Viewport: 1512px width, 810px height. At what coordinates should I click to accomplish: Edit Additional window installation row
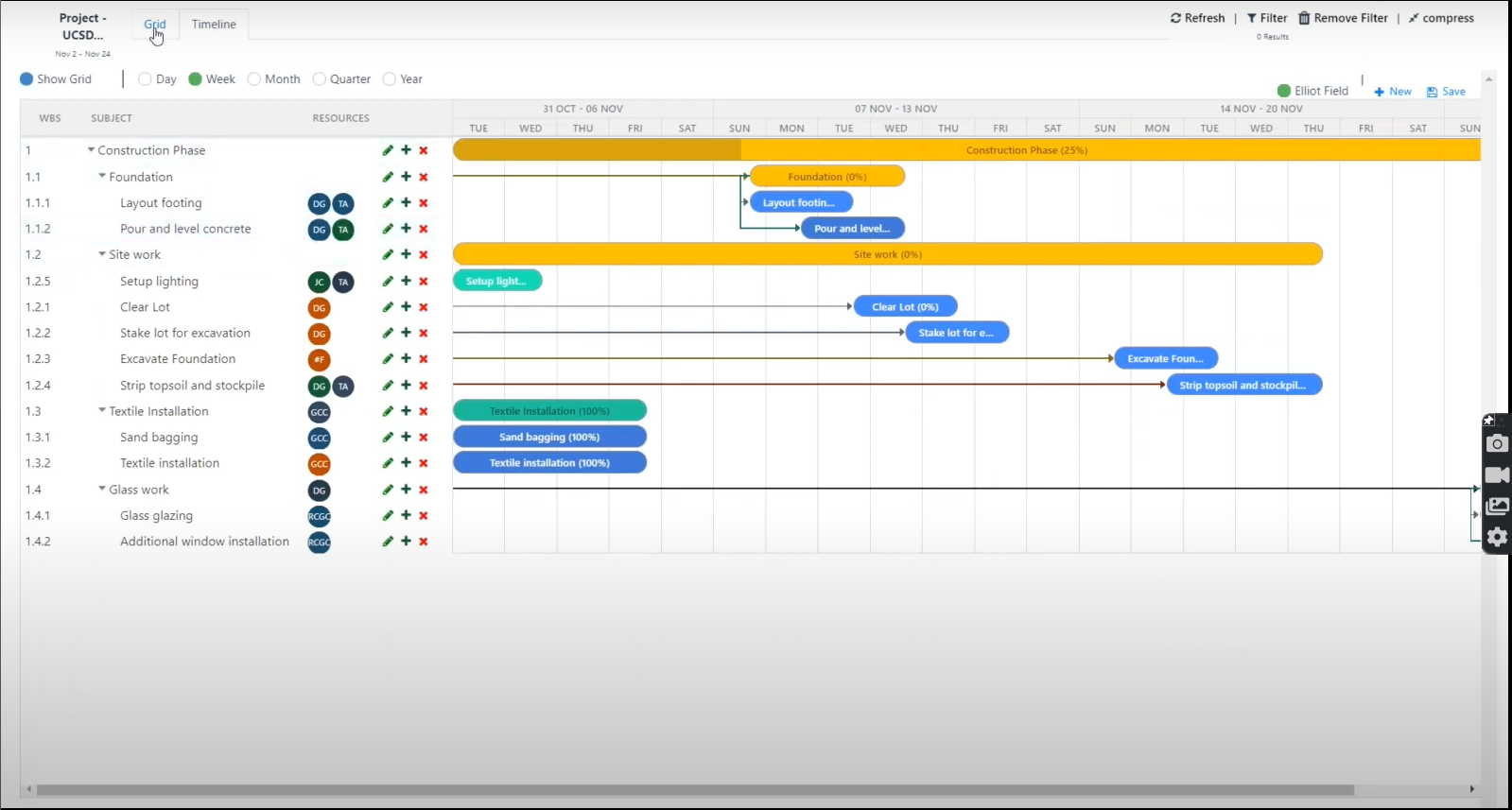[x=388, y=542]
